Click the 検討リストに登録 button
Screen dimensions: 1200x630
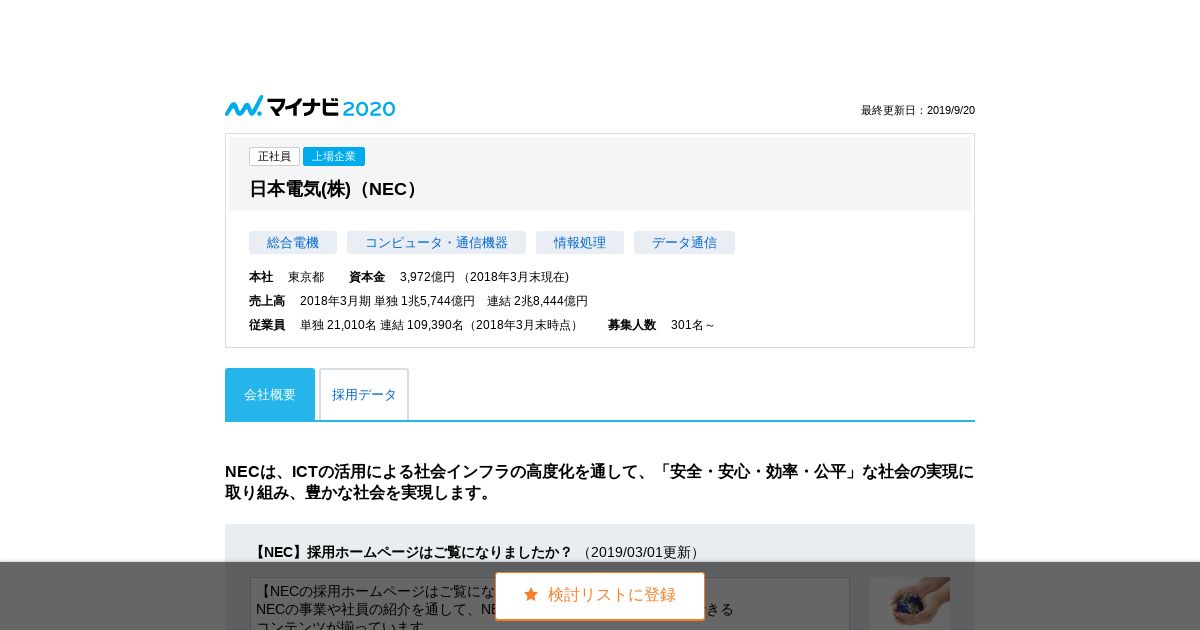[x=600, y=596]
